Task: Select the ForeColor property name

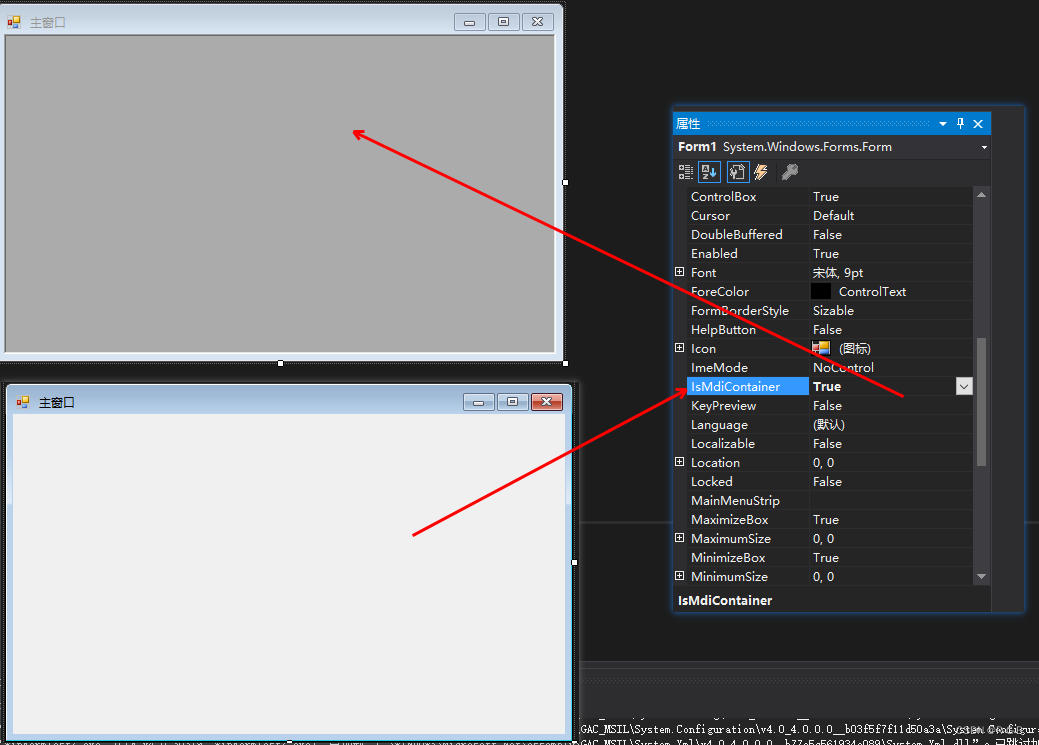Action: click(720, 292)
